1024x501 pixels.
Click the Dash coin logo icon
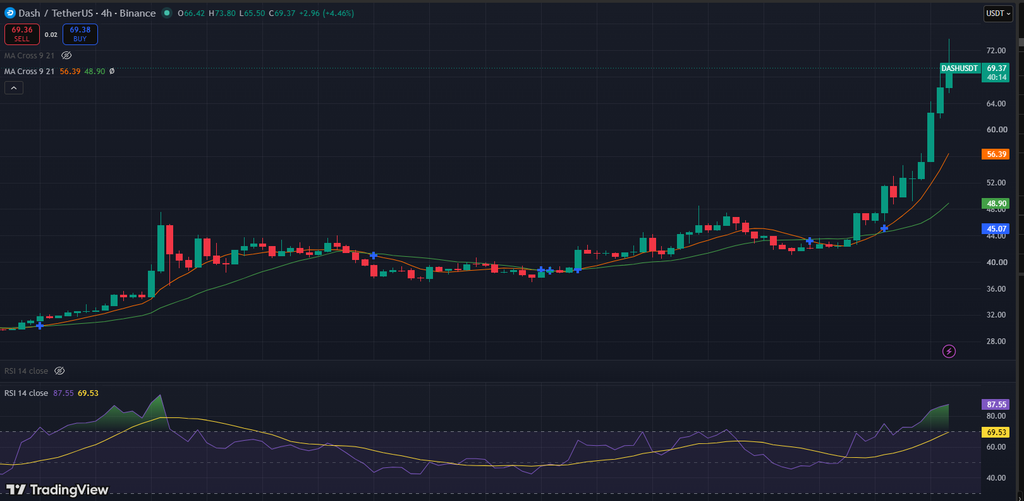click(x=10, y=13)
